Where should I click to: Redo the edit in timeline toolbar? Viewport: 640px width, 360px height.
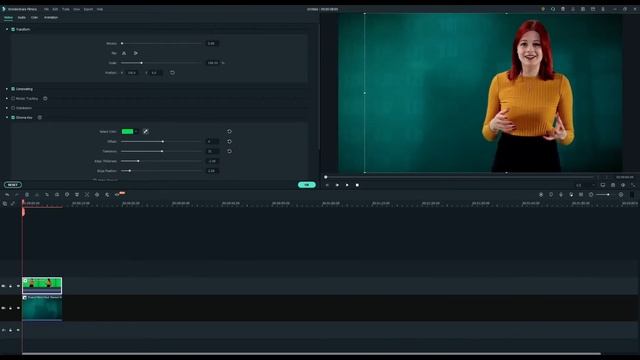click(17, 195)
